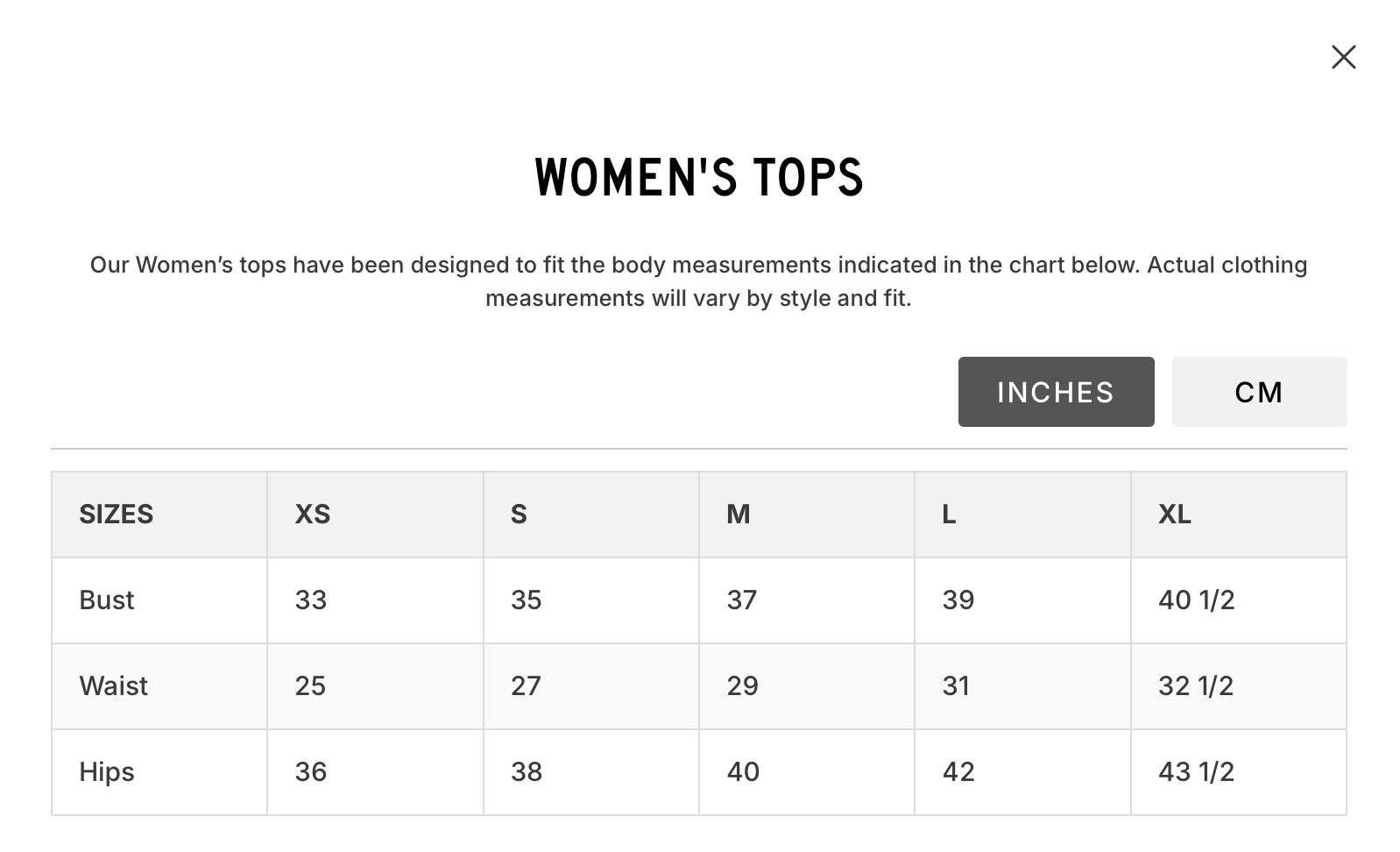Click the M waist value 29
The image size is (1400, 852).
742,685
